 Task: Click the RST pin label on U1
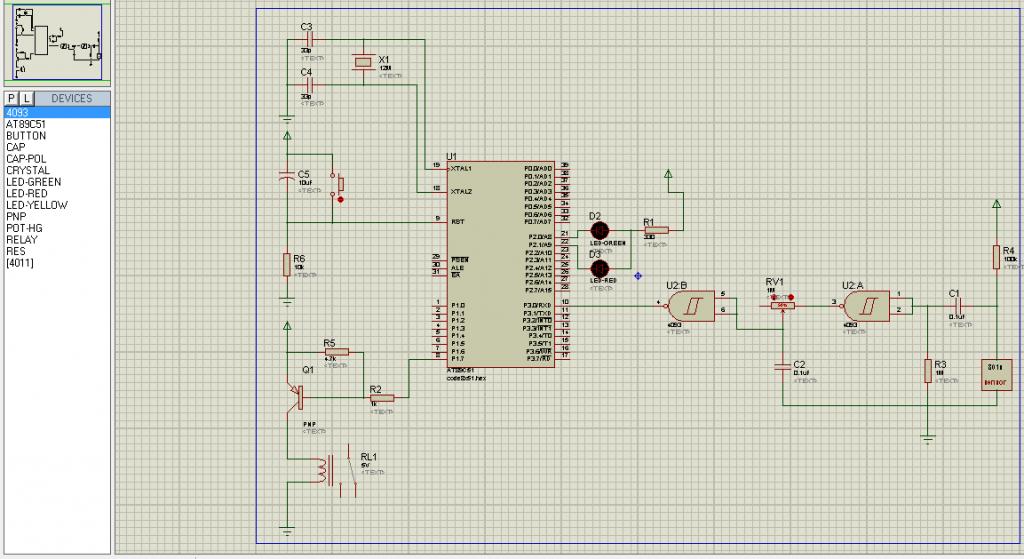pos(457,222)
